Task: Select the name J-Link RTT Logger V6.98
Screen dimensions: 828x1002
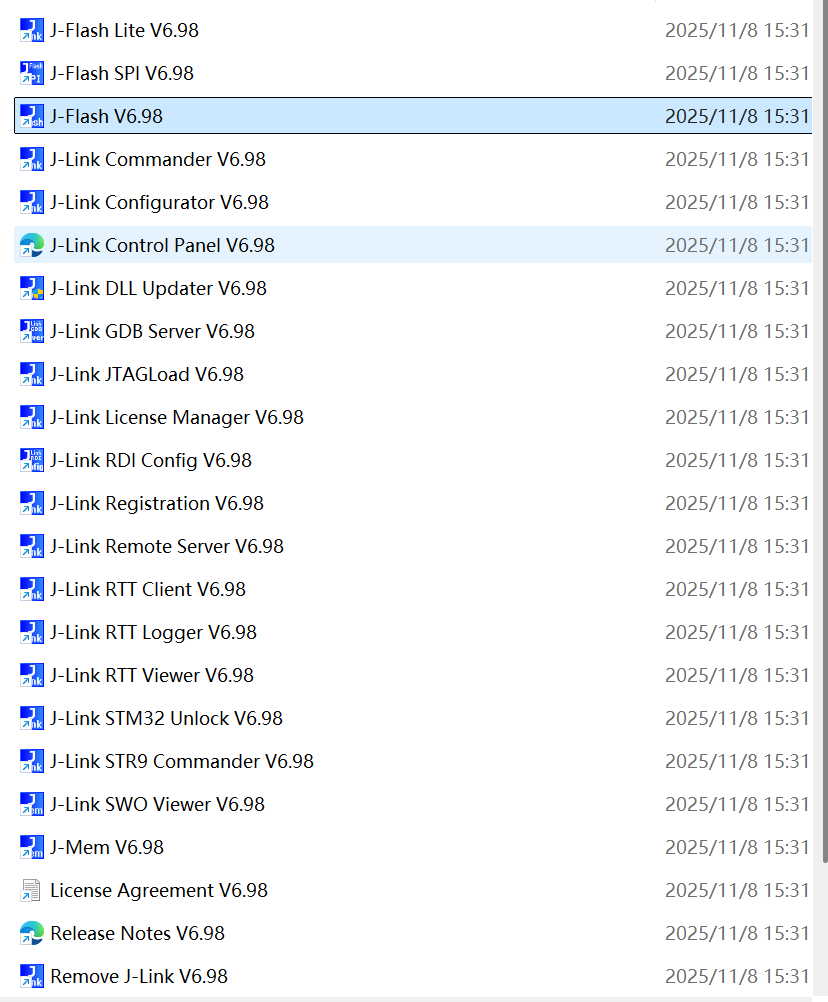Action: [153, 633]
